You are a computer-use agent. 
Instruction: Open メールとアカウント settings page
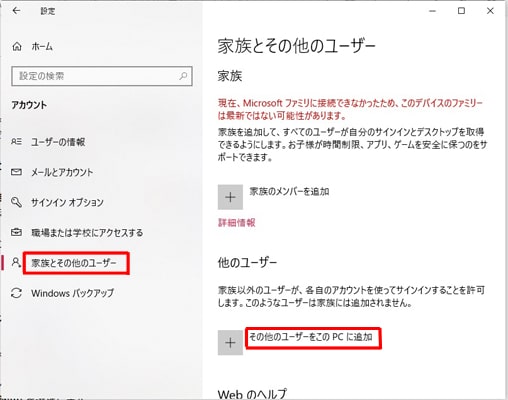click(x=62, y=172)
